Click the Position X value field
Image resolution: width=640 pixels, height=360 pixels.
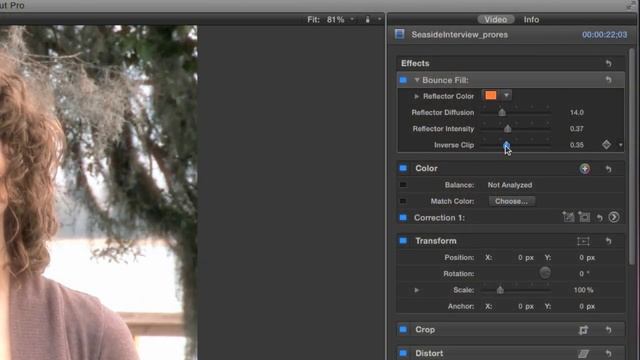[x=525, y=258]
